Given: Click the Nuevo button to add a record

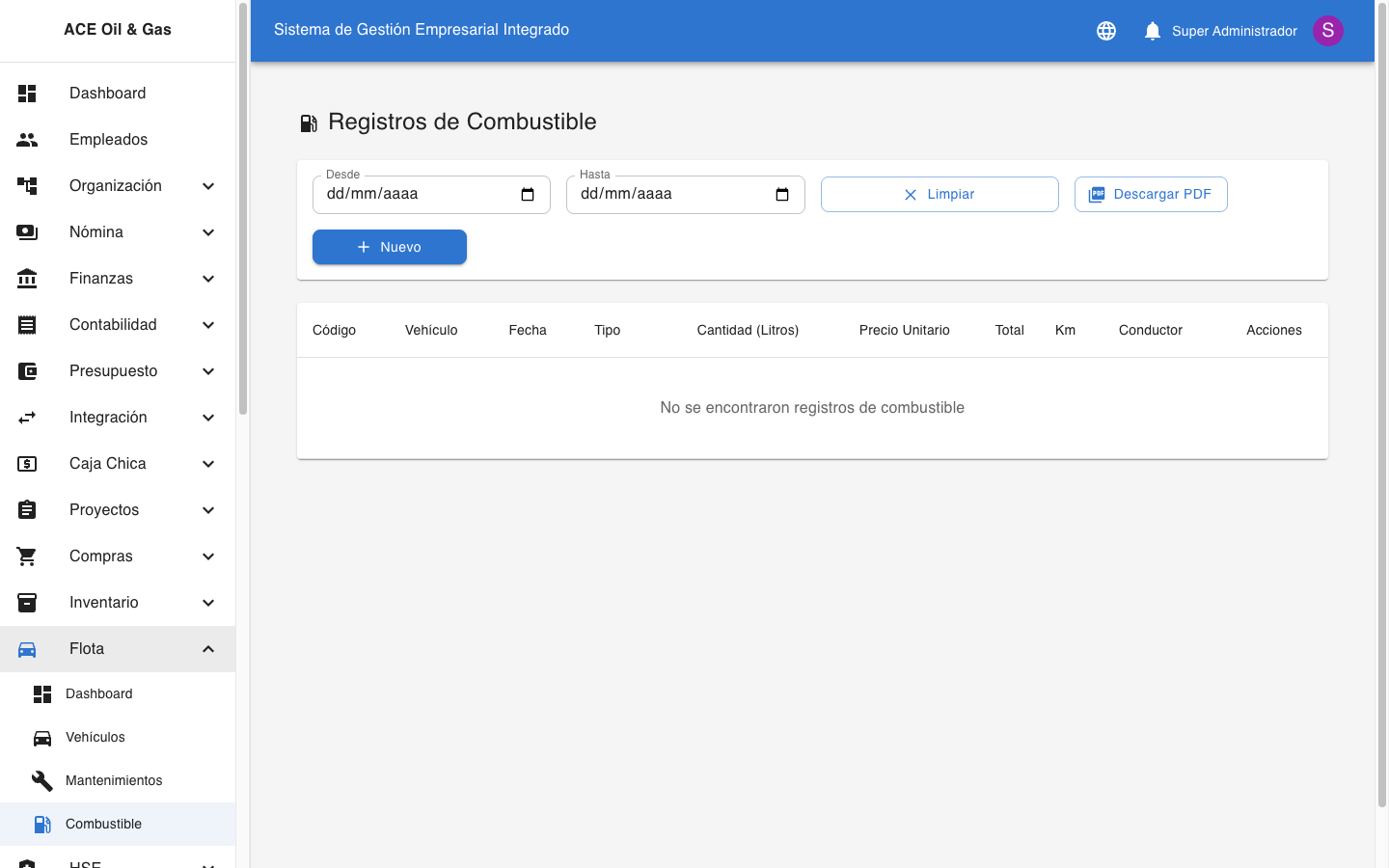Looking at the screenshot, I should point(389,247).
